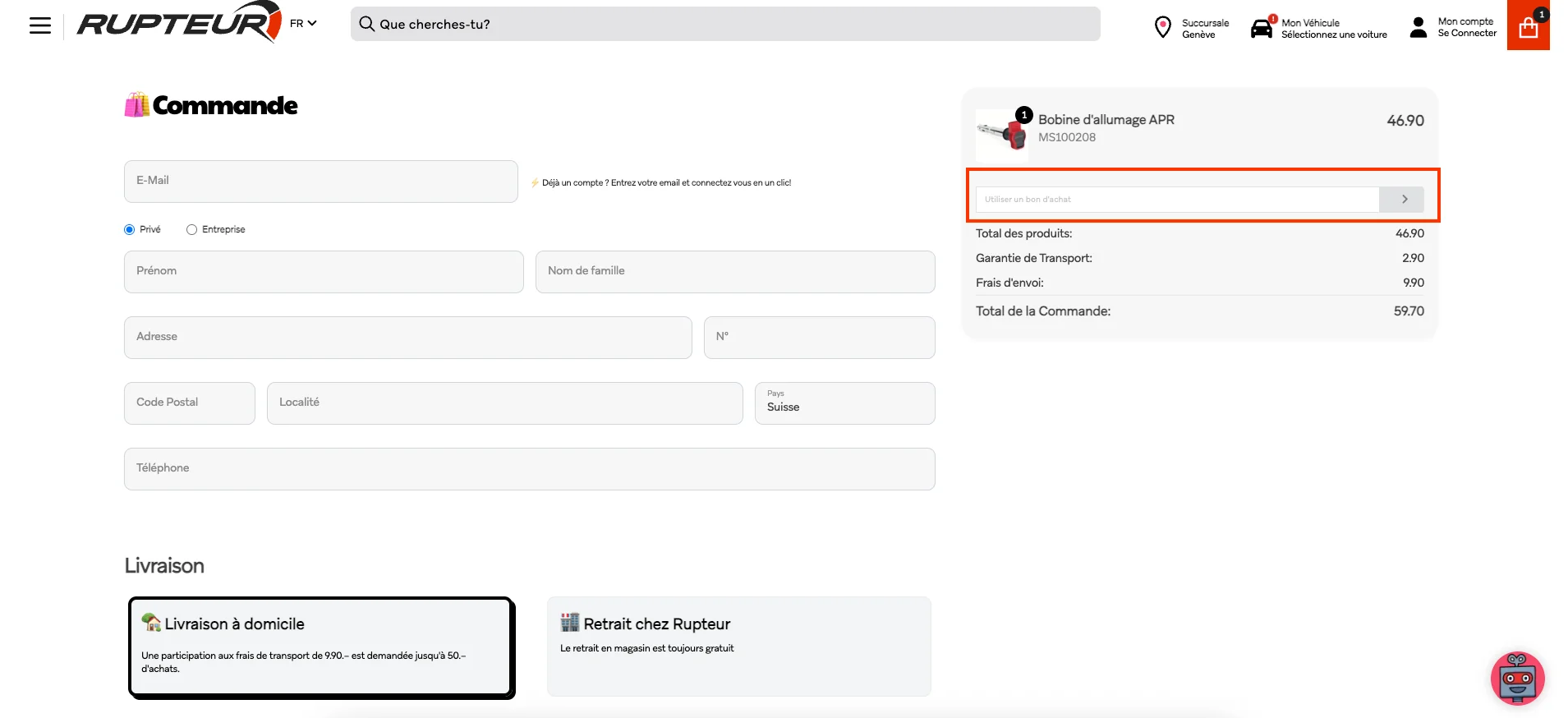Viewport: 1568px width, 718px height.
Task: Click the 'Total des produits:' label
Action: click(x=1024, y=233)
